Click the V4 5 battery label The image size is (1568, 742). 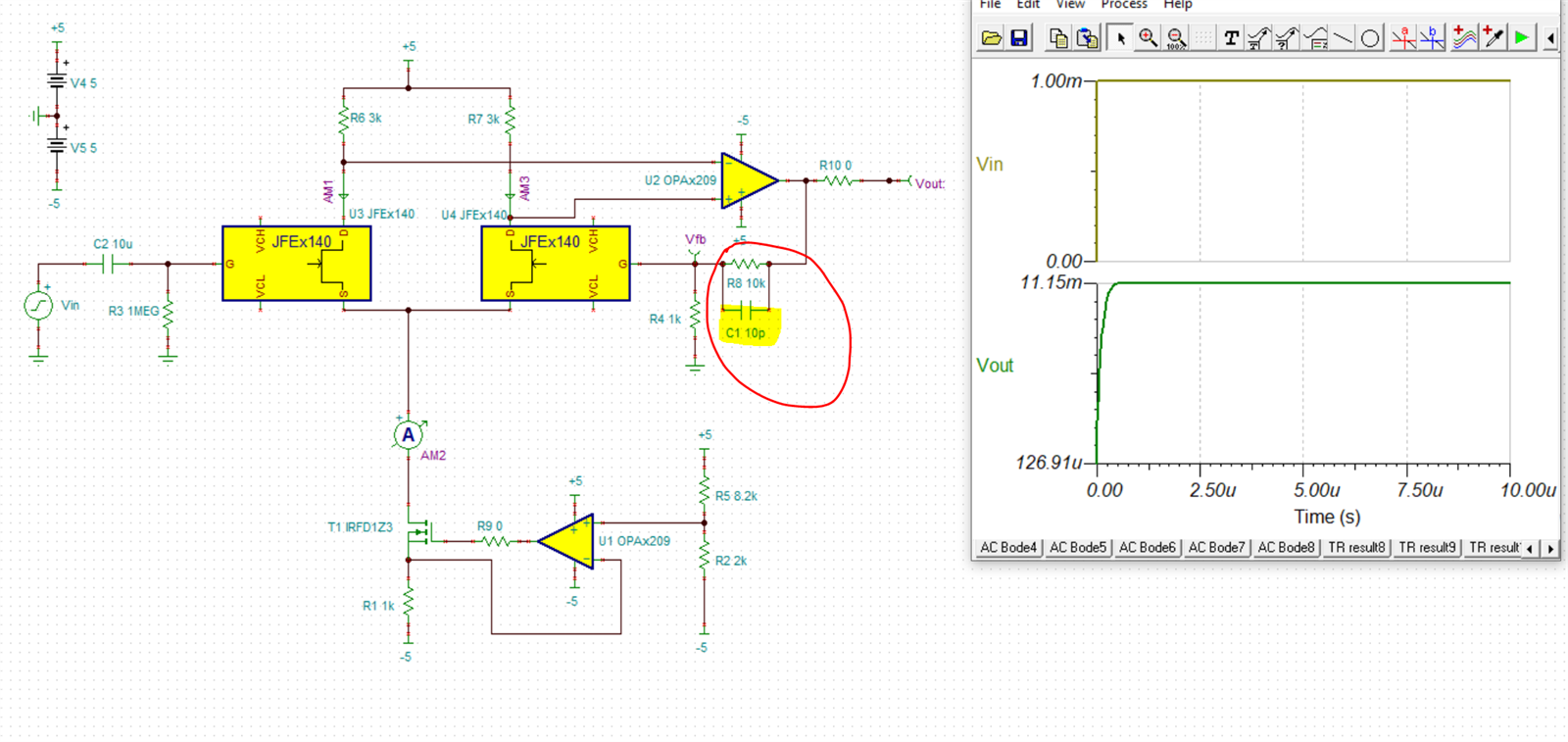click(x=83, y=83)
